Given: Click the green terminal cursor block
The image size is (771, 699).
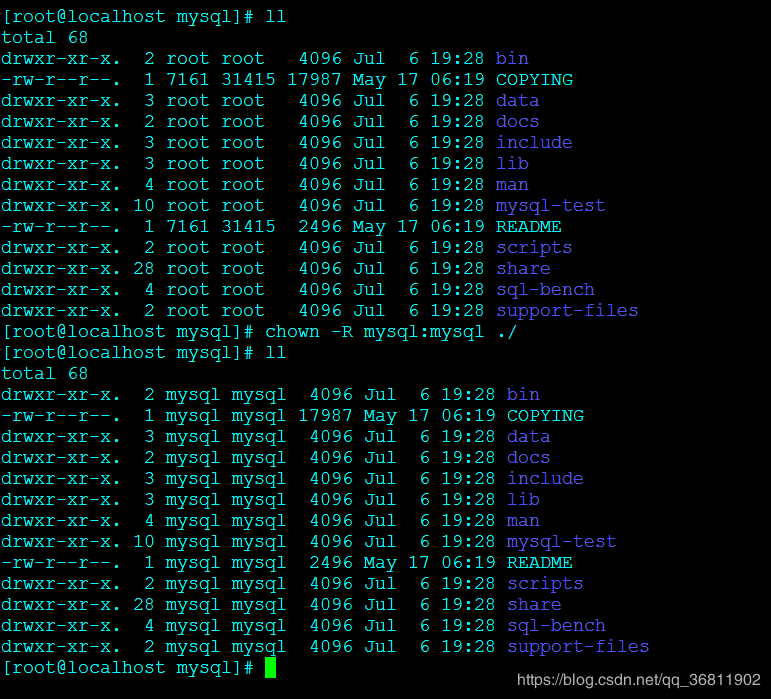Looking at the screenshot, I should point(270,668).
